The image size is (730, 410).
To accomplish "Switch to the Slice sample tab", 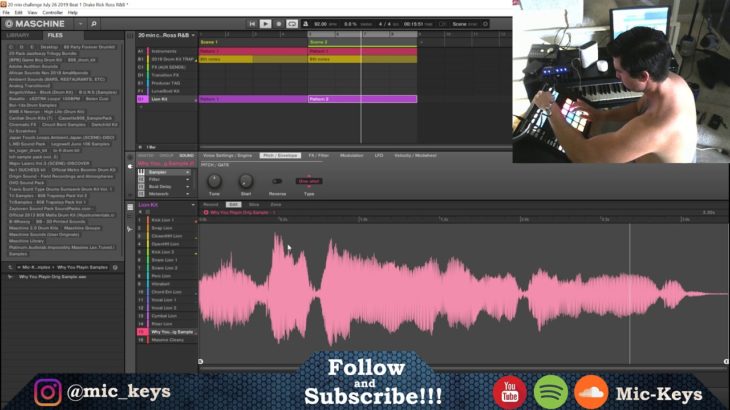I will pos(254,204).
